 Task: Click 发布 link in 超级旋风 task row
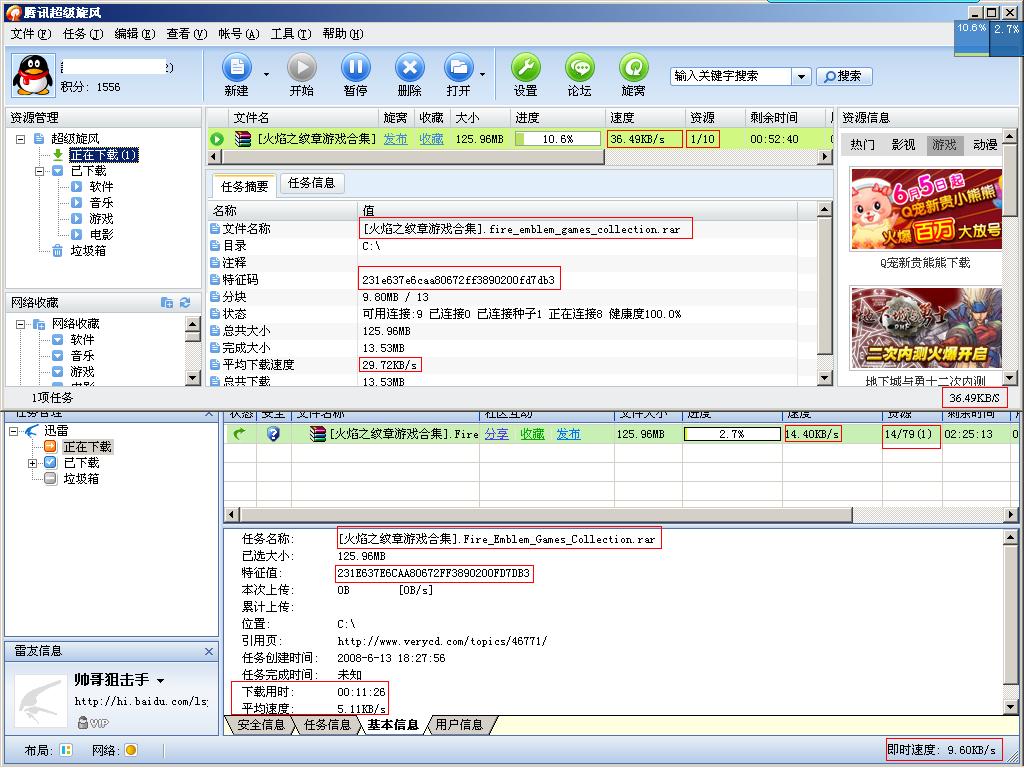[x=395, y=139]
